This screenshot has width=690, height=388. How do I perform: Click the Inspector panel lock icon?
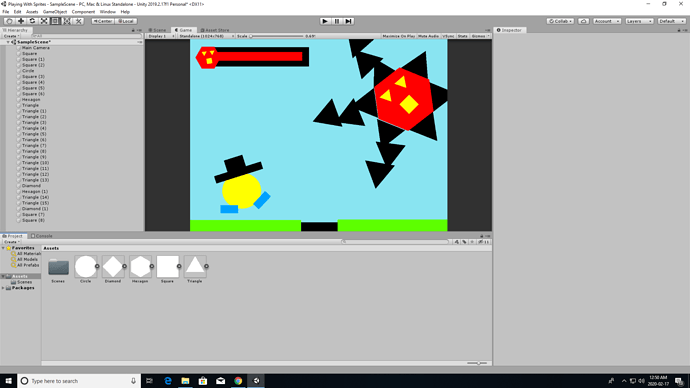tap(679, 30)
